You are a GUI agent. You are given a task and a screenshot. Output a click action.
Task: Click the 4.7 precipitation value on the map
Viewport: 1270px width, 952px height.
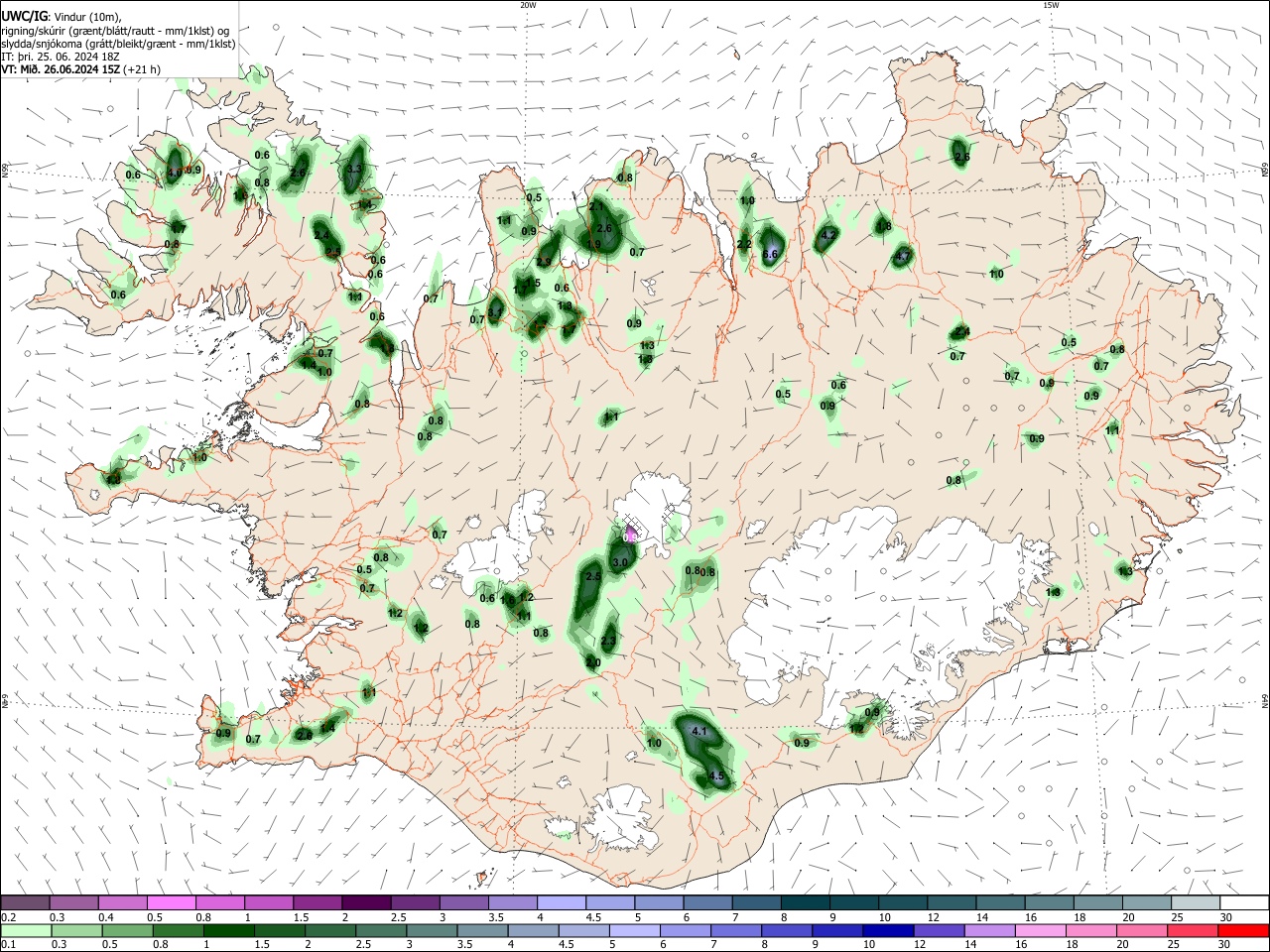pos(902,257)
